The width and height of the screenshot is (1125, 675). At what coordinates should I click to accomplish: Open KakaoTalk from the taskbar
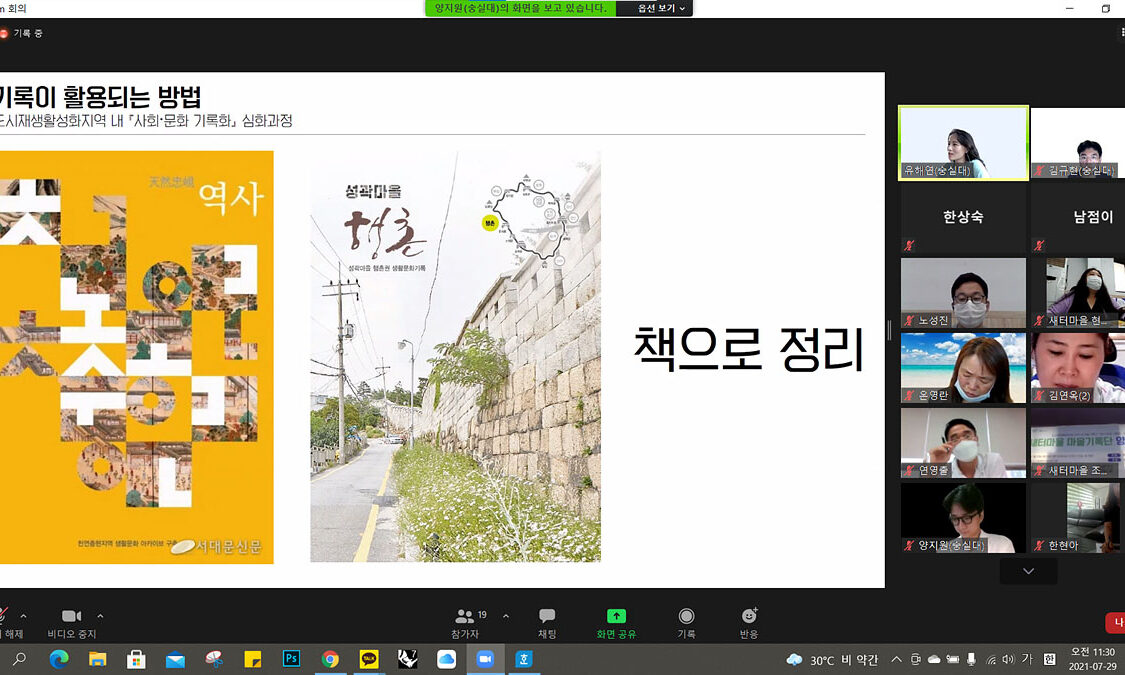(369, 659)
